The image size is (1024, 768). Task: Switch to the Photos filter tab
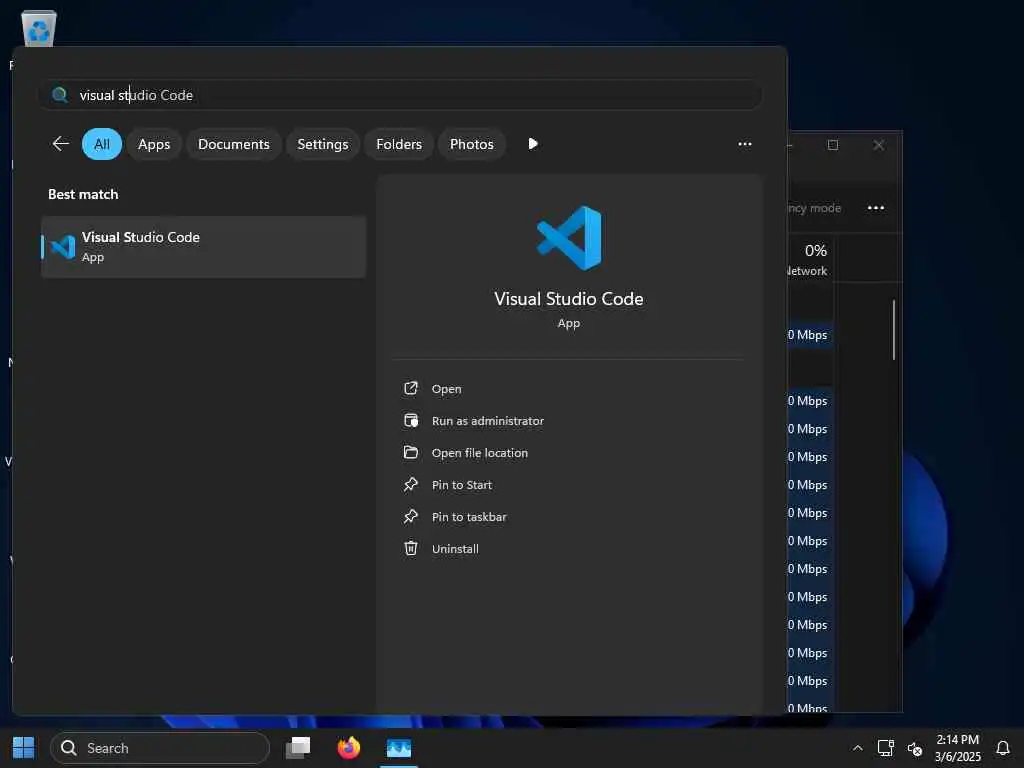pyautogui.click(x=472, y=144)
